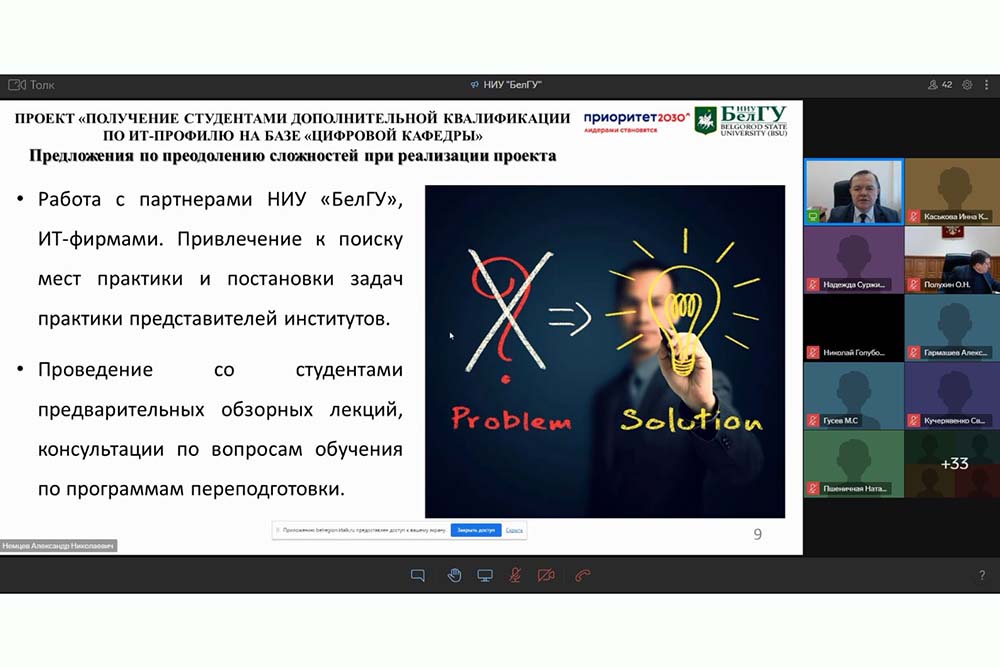Click the БелГУ university logo on slide
1000x668 pixels.
click(x=741, y=121)
